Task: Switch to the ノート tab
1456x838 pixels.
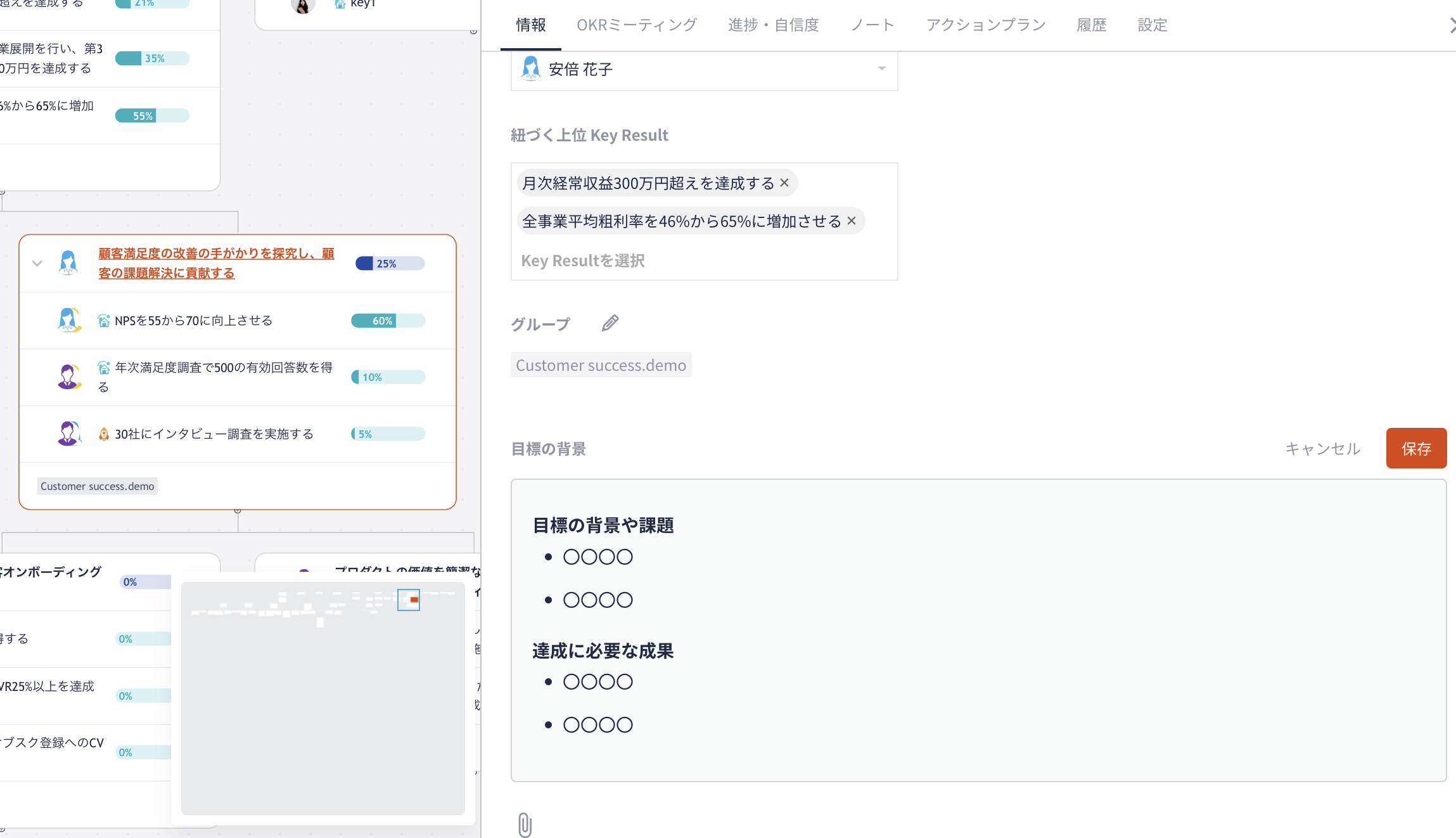Action: 872,25
